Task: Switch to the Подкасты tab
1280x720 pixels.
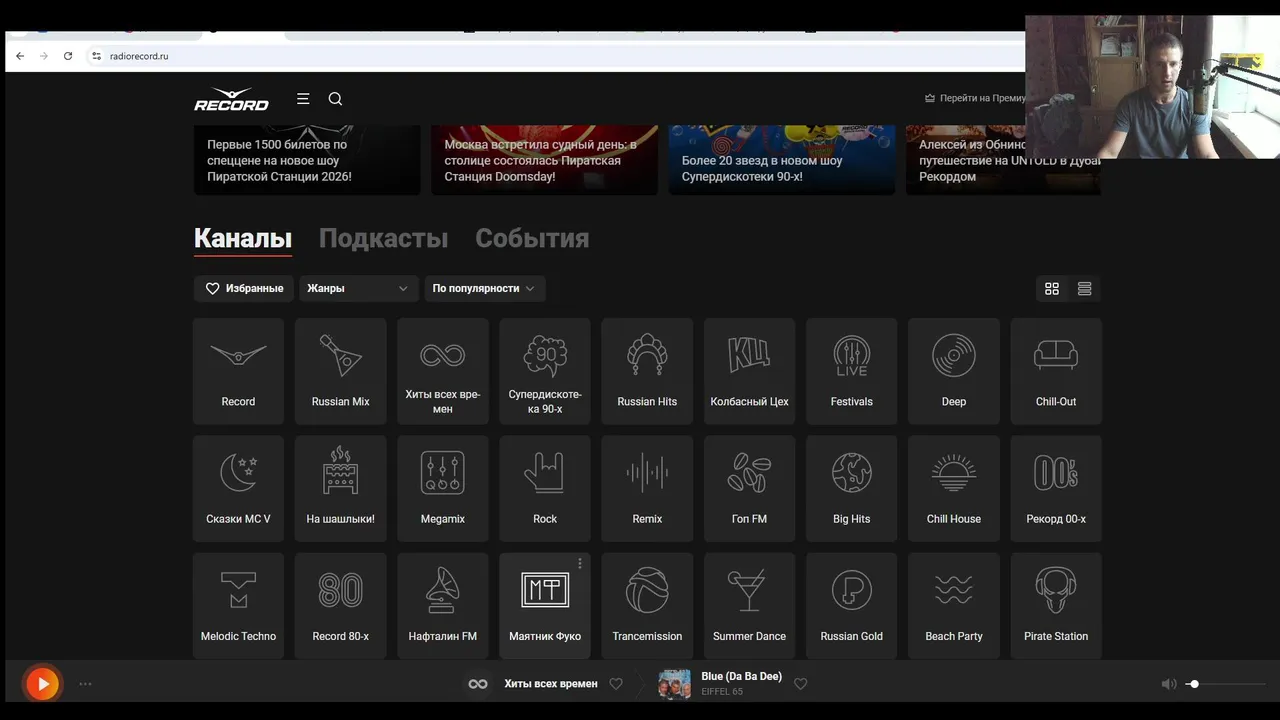Action: pyautogui.click(x=383, y=238)
